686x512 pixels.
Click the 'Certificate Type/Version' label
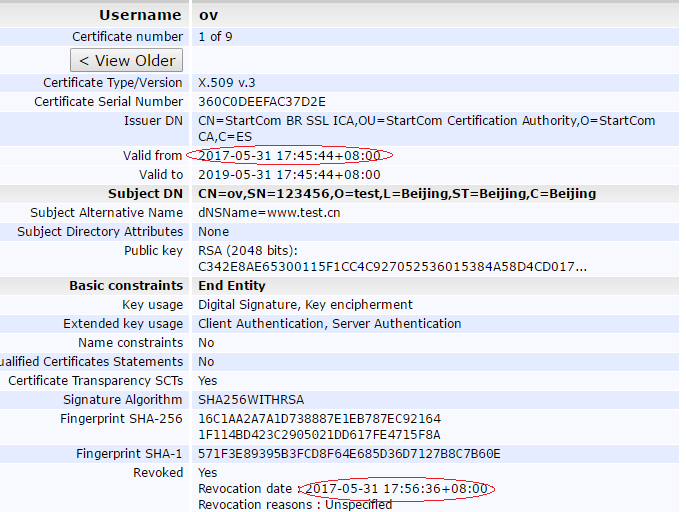coord(112,83)
